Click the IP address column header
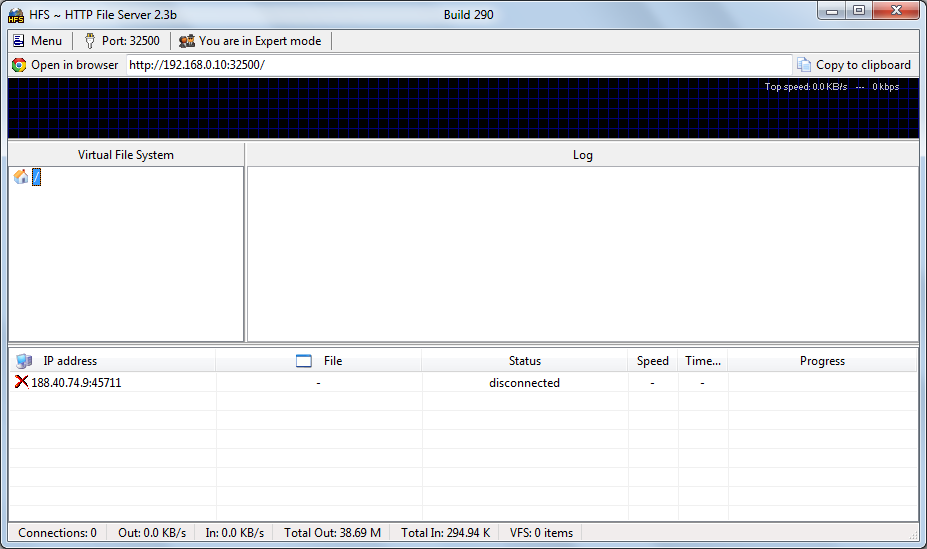This screenshot has width=927, height=549. [112, 360]
